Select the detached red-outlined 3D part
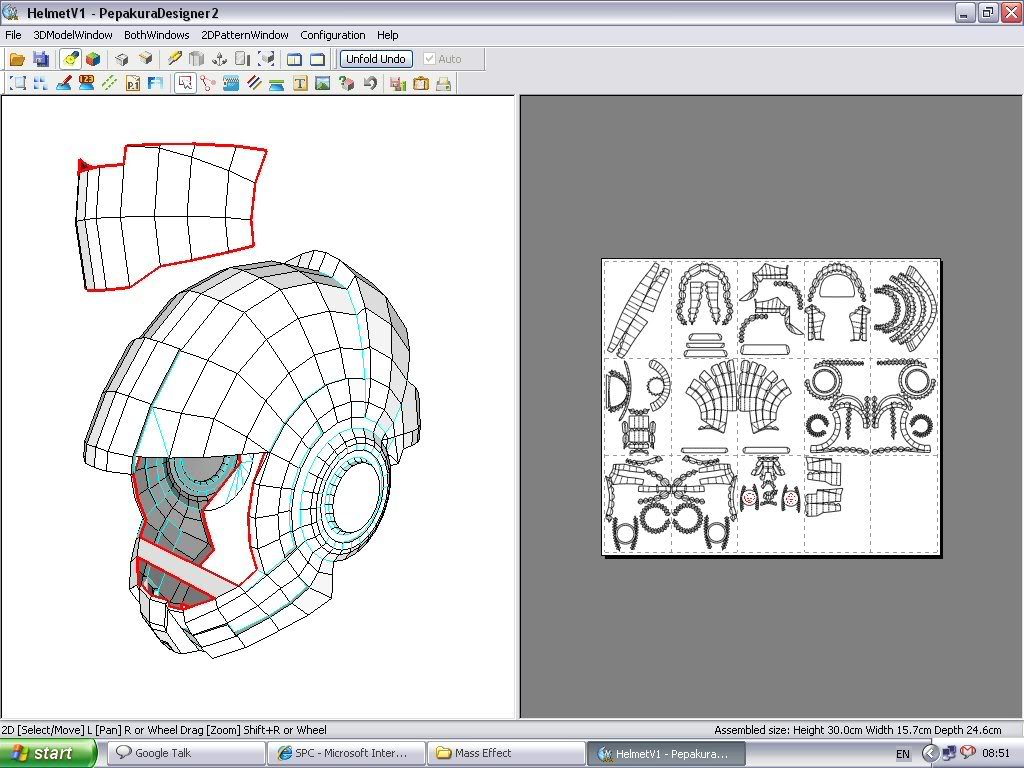 coord(171,216)
